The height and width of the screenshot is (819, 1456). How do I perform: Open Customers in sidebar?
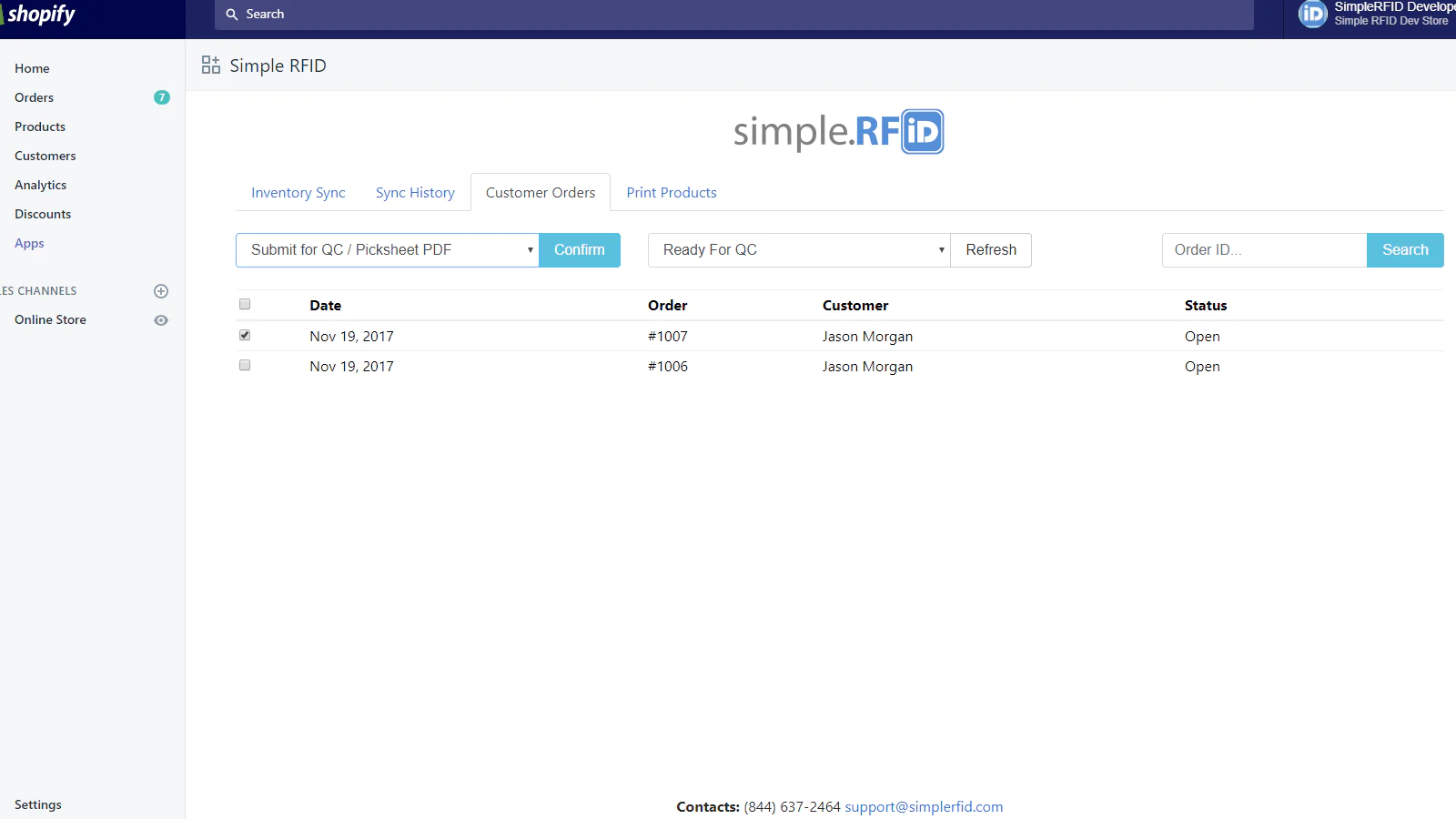45,156
